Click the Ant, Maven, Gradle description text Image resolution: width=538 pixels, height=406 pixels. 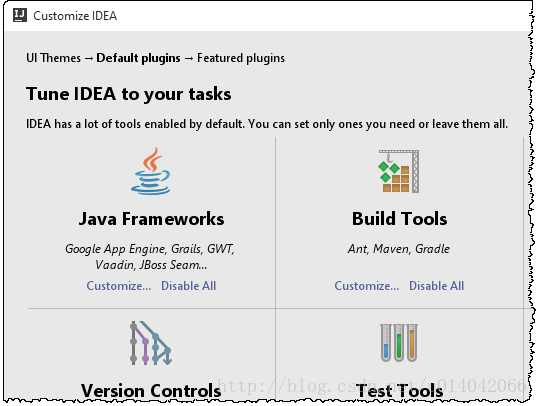pos(399,248)
